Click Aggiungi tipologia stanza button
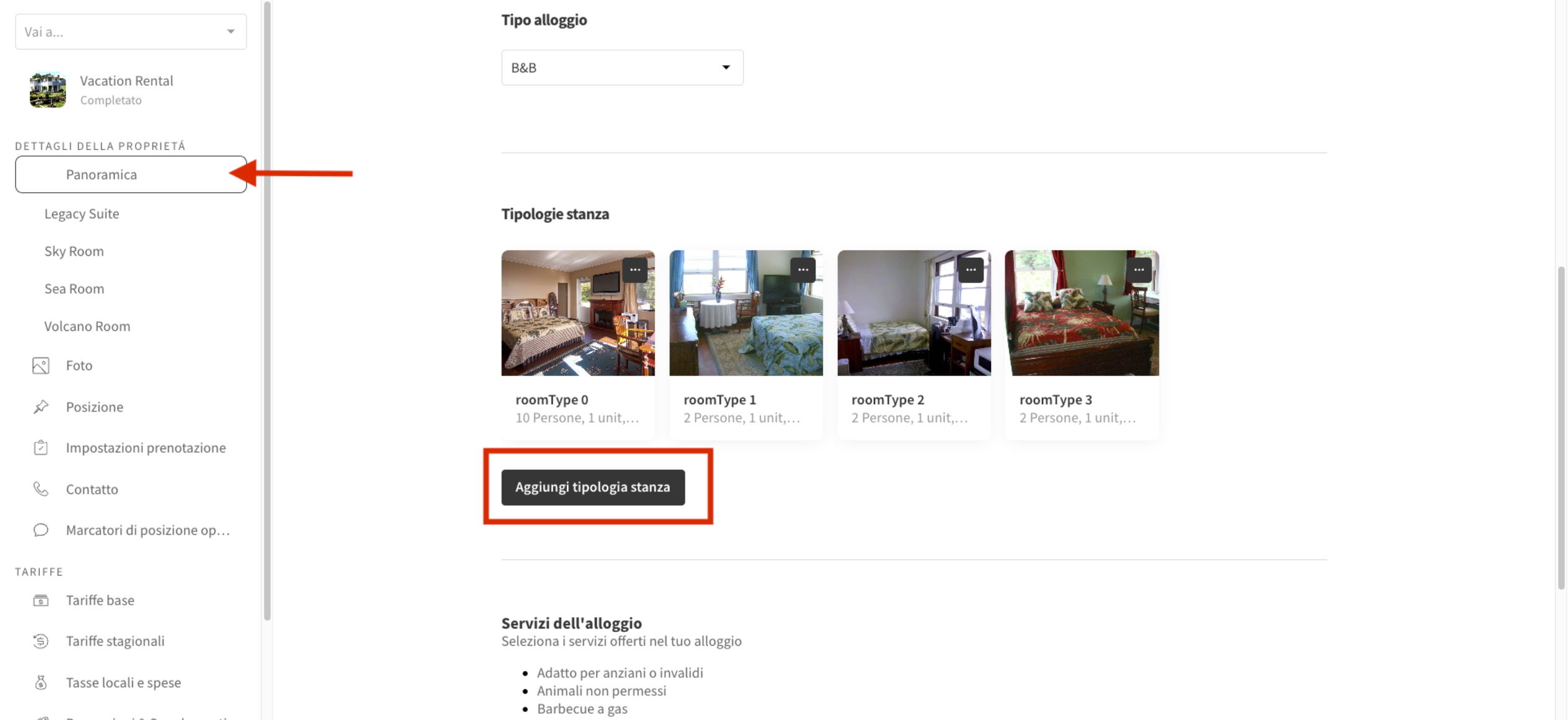Image resolution: width=1568 pixels, height=720 pixels. coord(592,487)
